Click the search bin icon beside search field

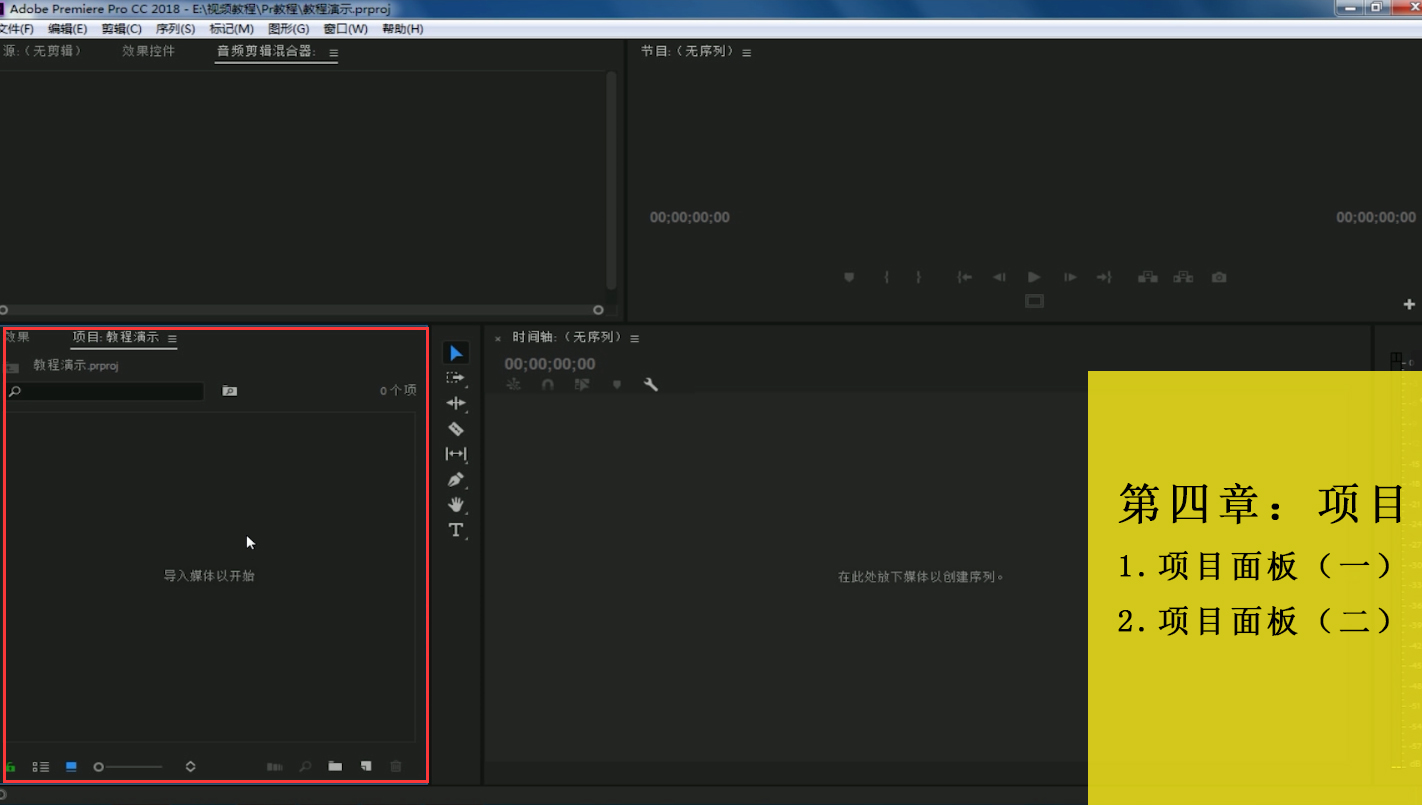tap(230, 391)
